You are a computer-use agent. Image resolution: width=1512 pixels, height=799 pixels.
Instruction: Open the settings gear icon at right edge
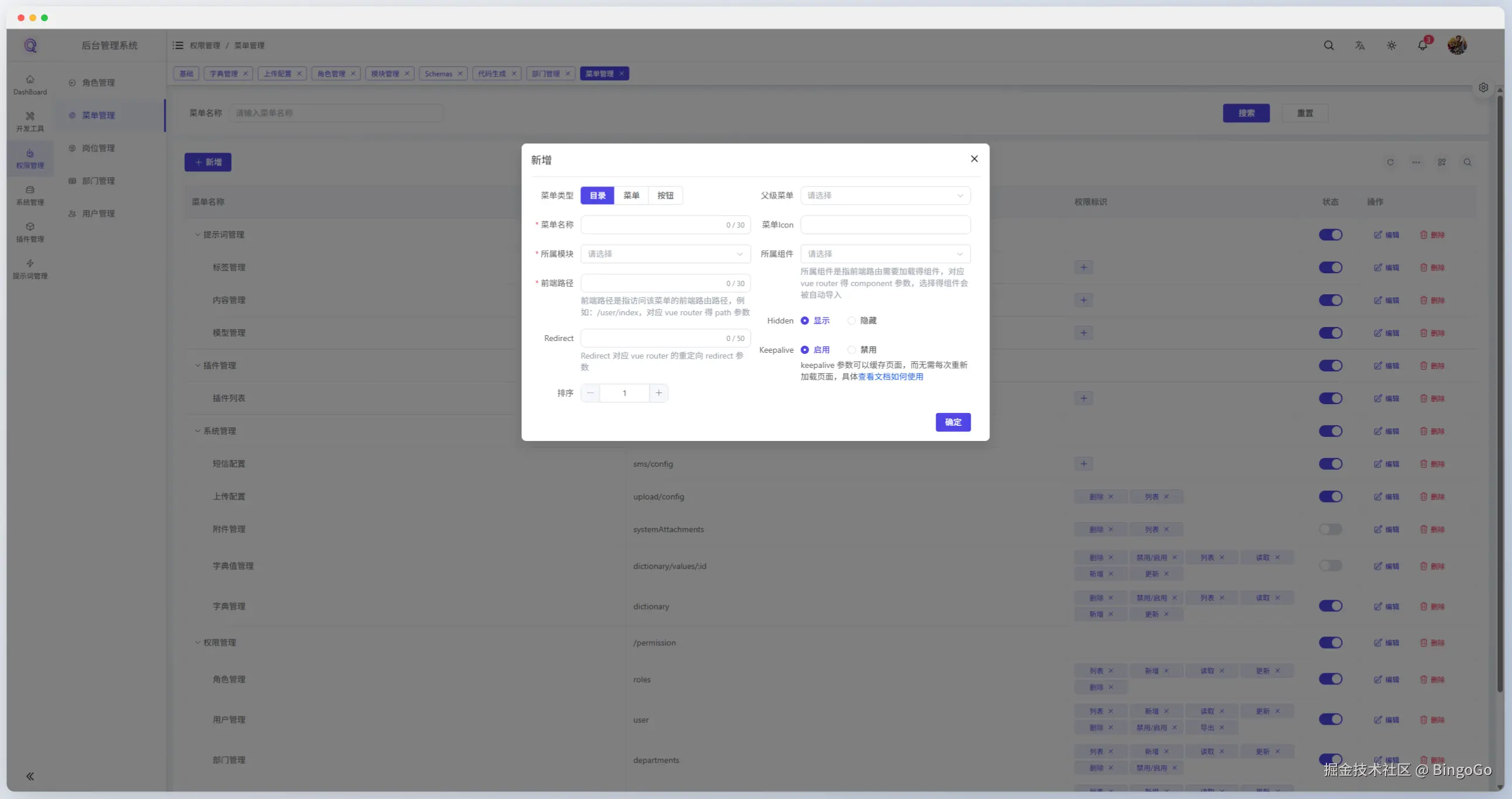(x=1483, y=87)
